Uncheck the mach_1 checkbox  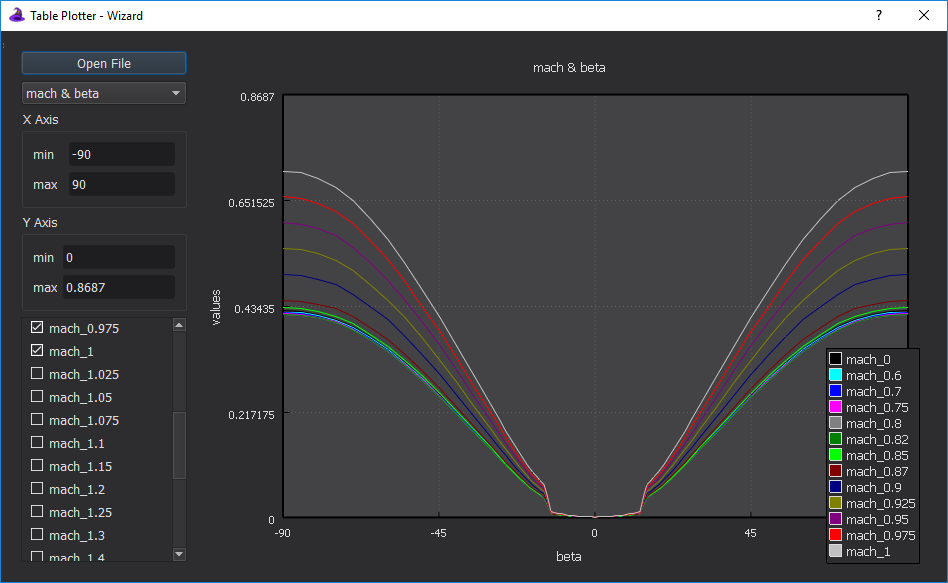click(x=37, y=350)
